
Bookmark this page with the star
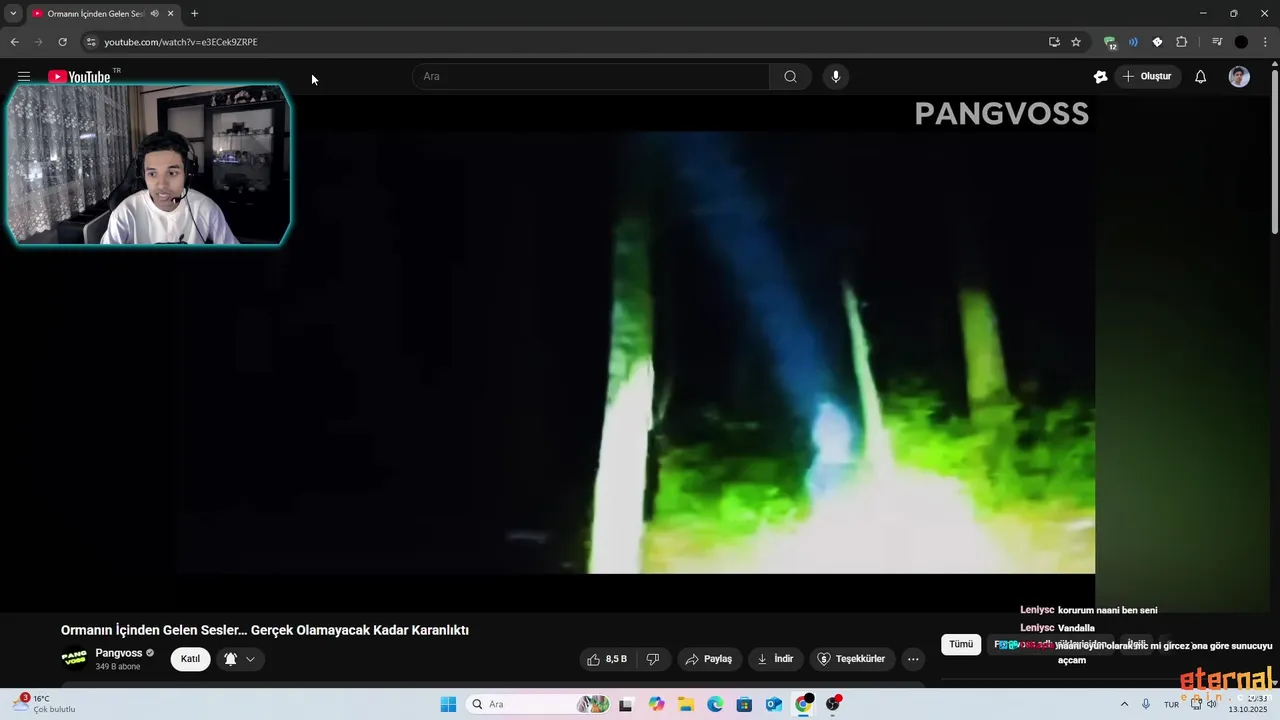[x=1076, y=42]
